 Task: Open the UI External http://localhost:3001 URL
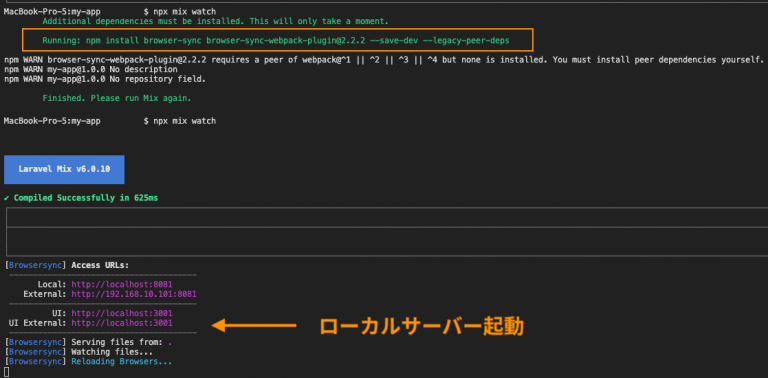point(122,323)
